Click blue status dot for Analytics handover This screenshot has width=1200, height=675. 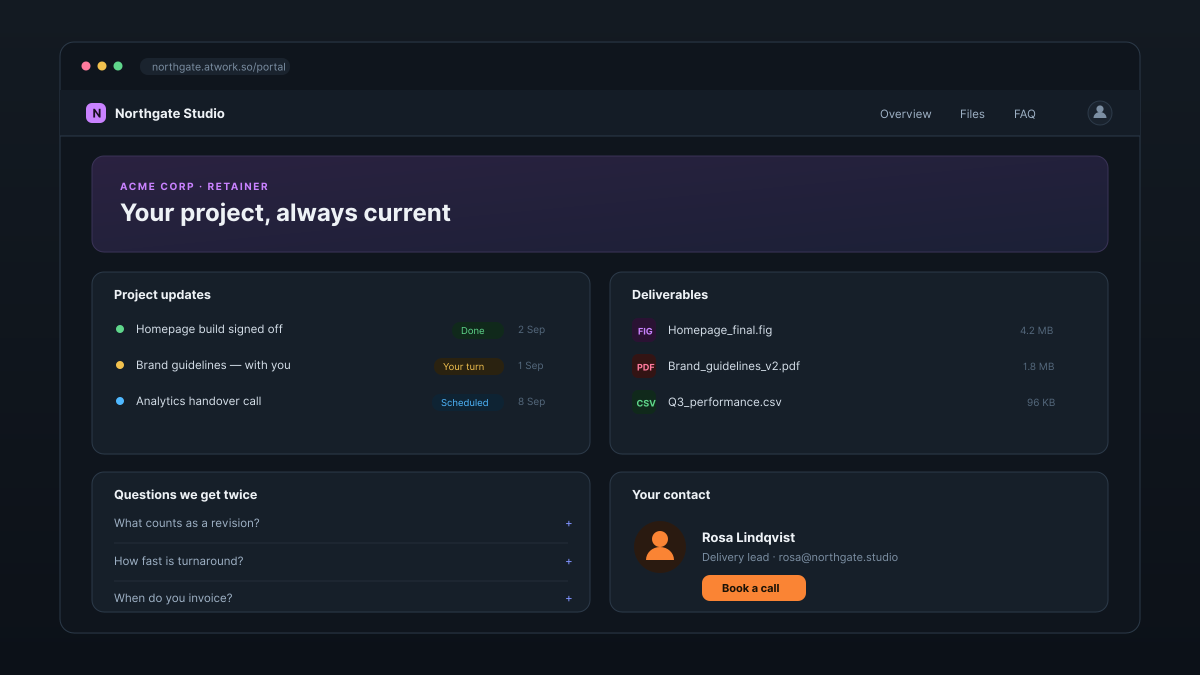(x=120, y=401)
